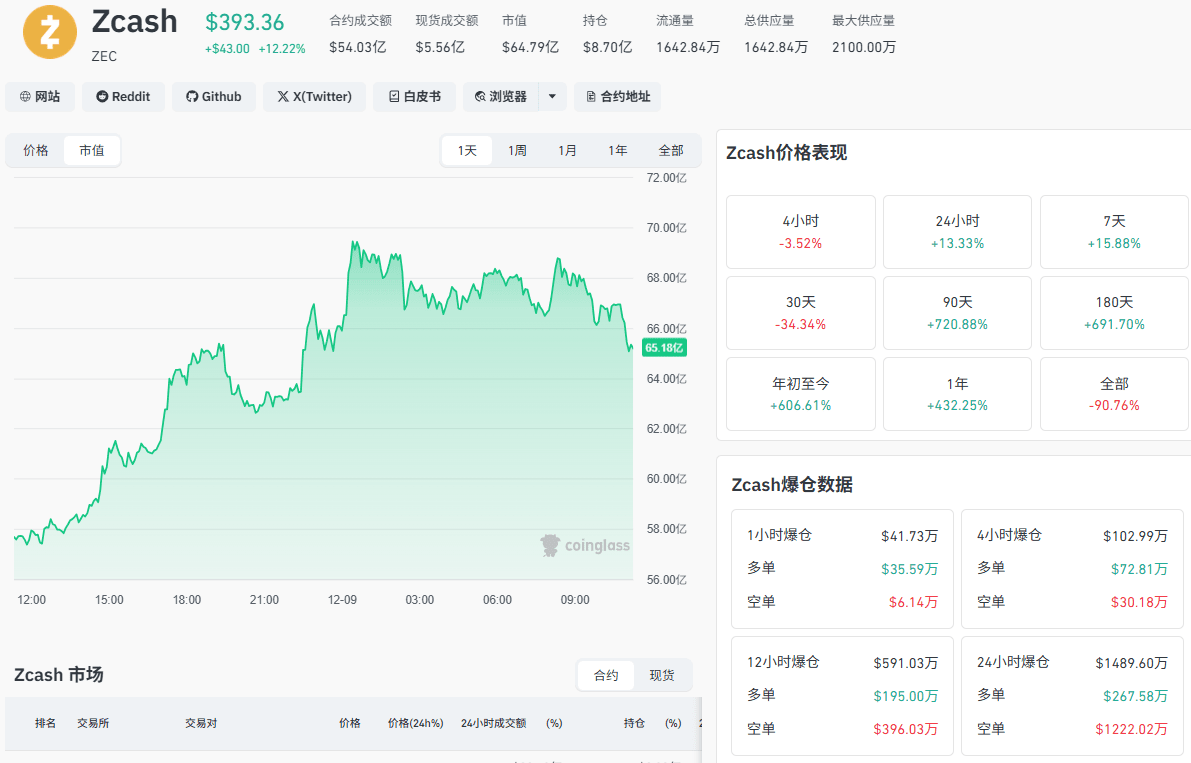Click the 合约地址 contract address button

[618, 96]
